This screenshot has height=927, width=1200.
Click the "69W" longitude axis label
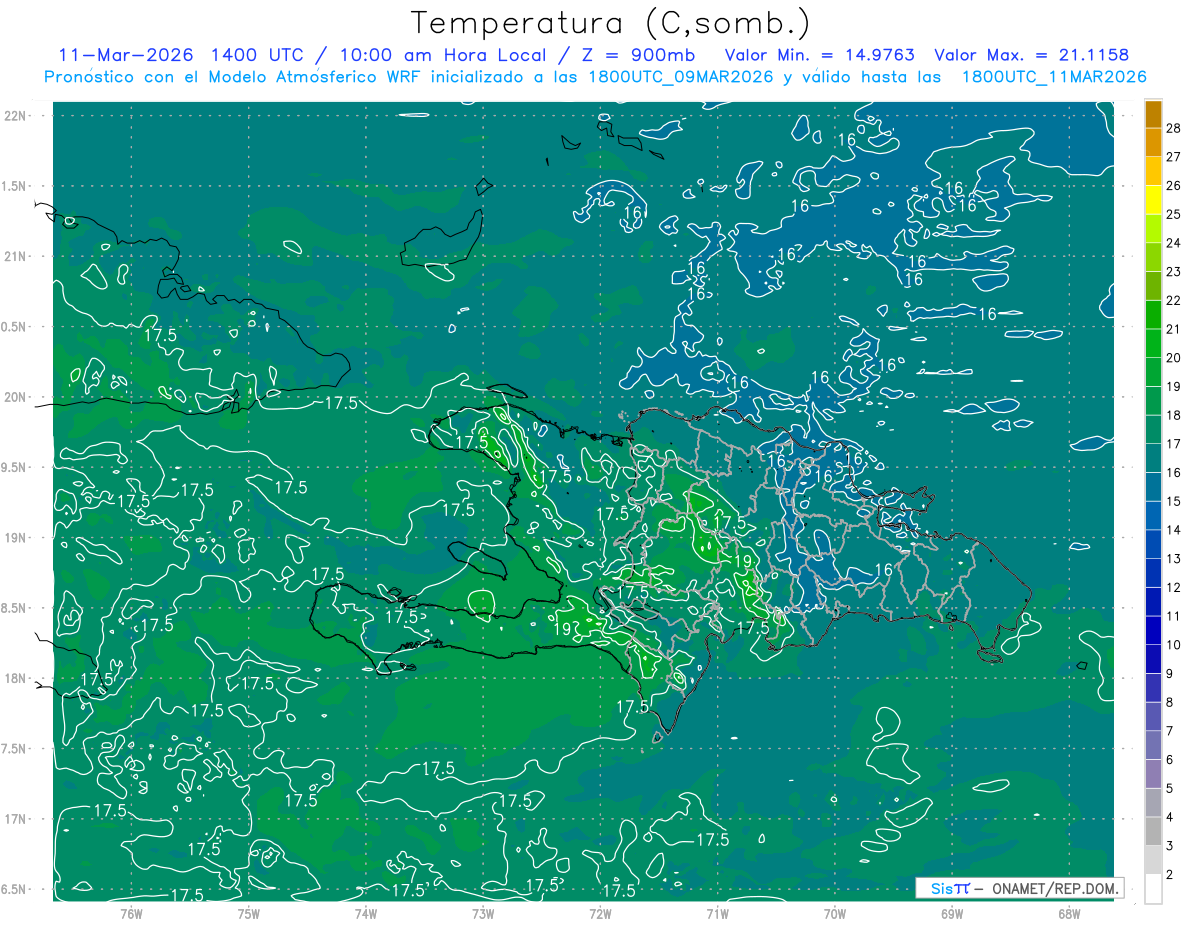(951, 913)
